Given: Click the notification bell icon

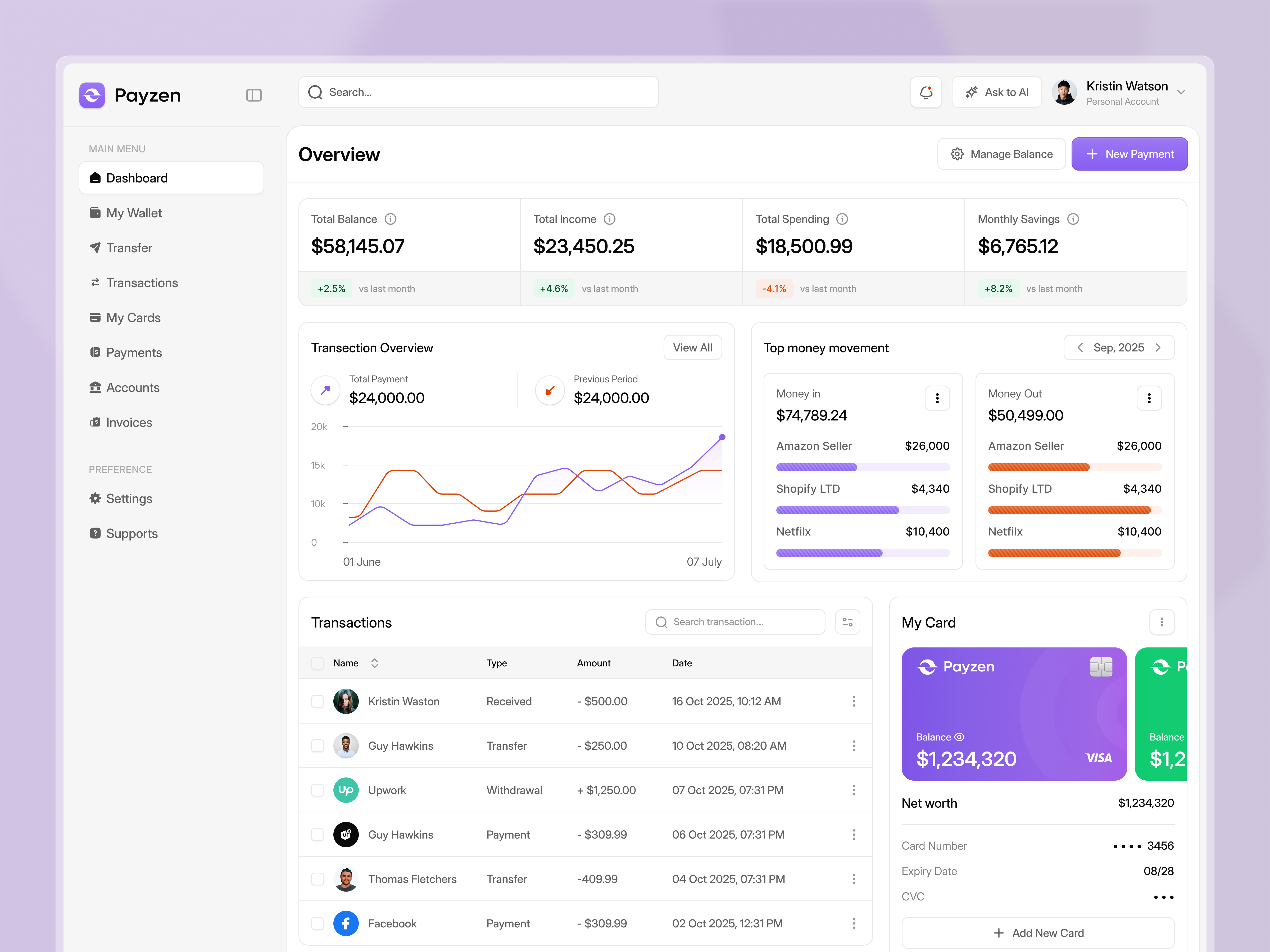Looking at the screenshot, I should pyautogui.click(x=926, y=92).
